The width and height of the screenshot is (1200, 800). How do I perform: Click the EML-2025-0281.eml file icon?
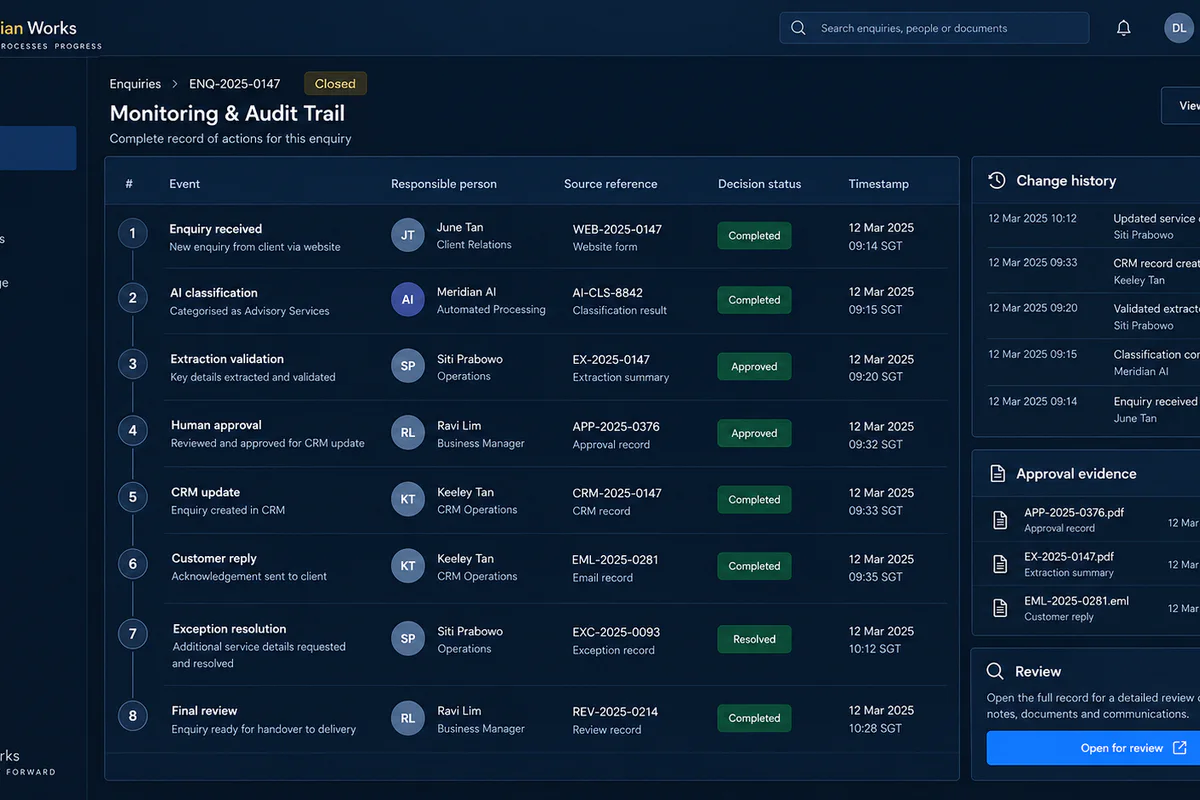(1000, 608)
